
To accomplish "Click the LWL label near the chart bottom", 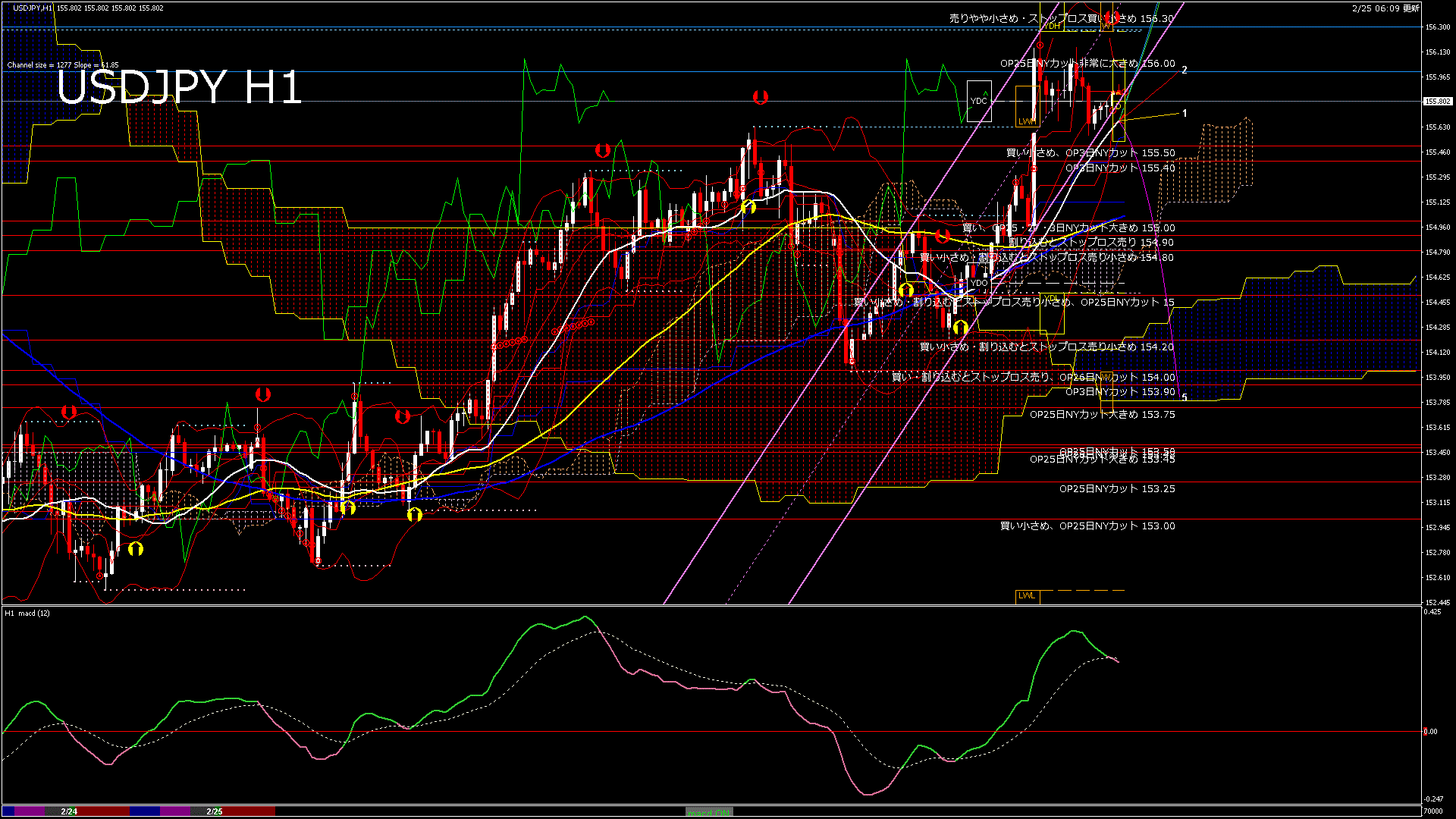I will [x=1028, y=596].
